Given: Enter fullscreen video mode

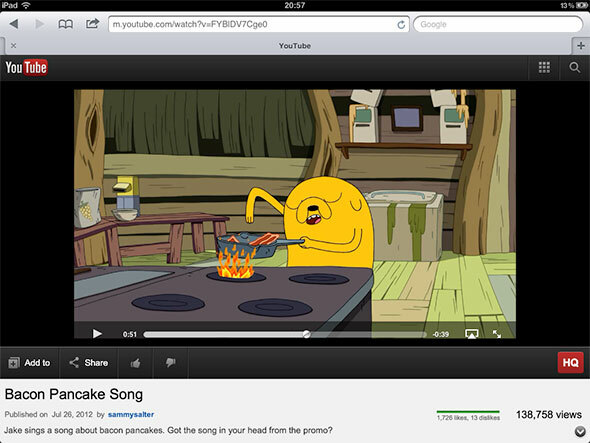Looking at the screenshot, I should 497,334.
